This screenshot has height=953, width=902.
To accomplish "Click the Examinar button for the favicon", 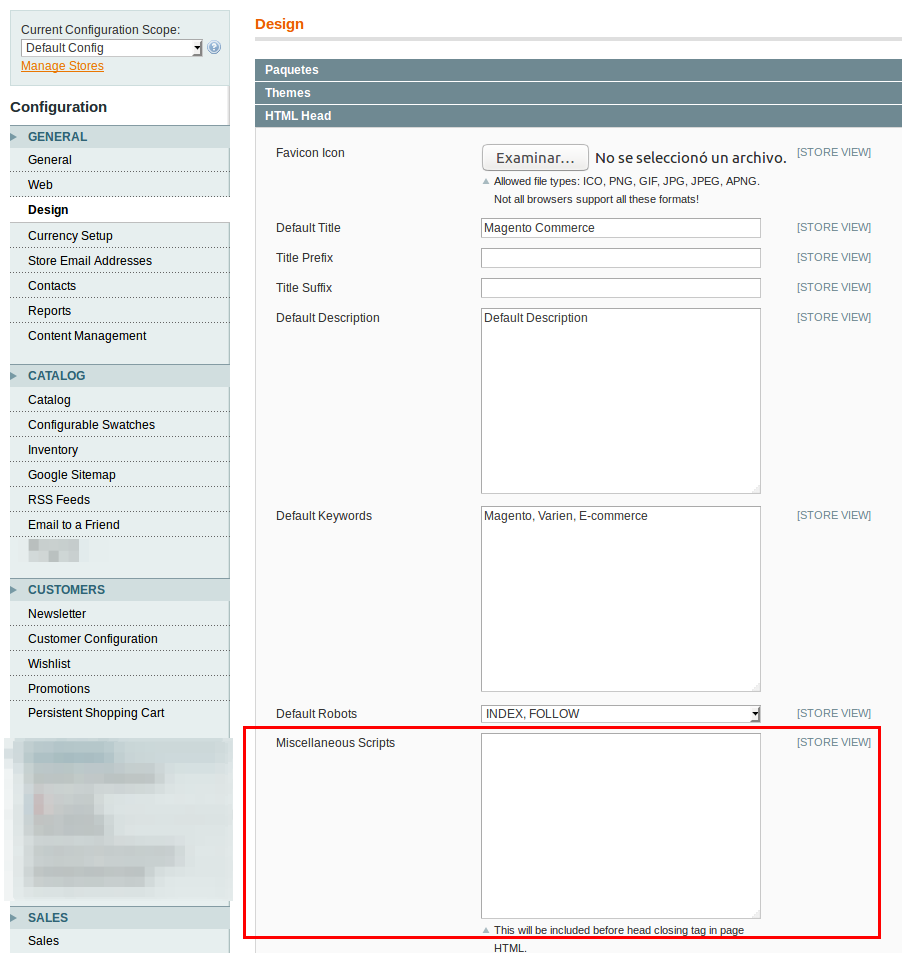I will click(x=535, y=158).
